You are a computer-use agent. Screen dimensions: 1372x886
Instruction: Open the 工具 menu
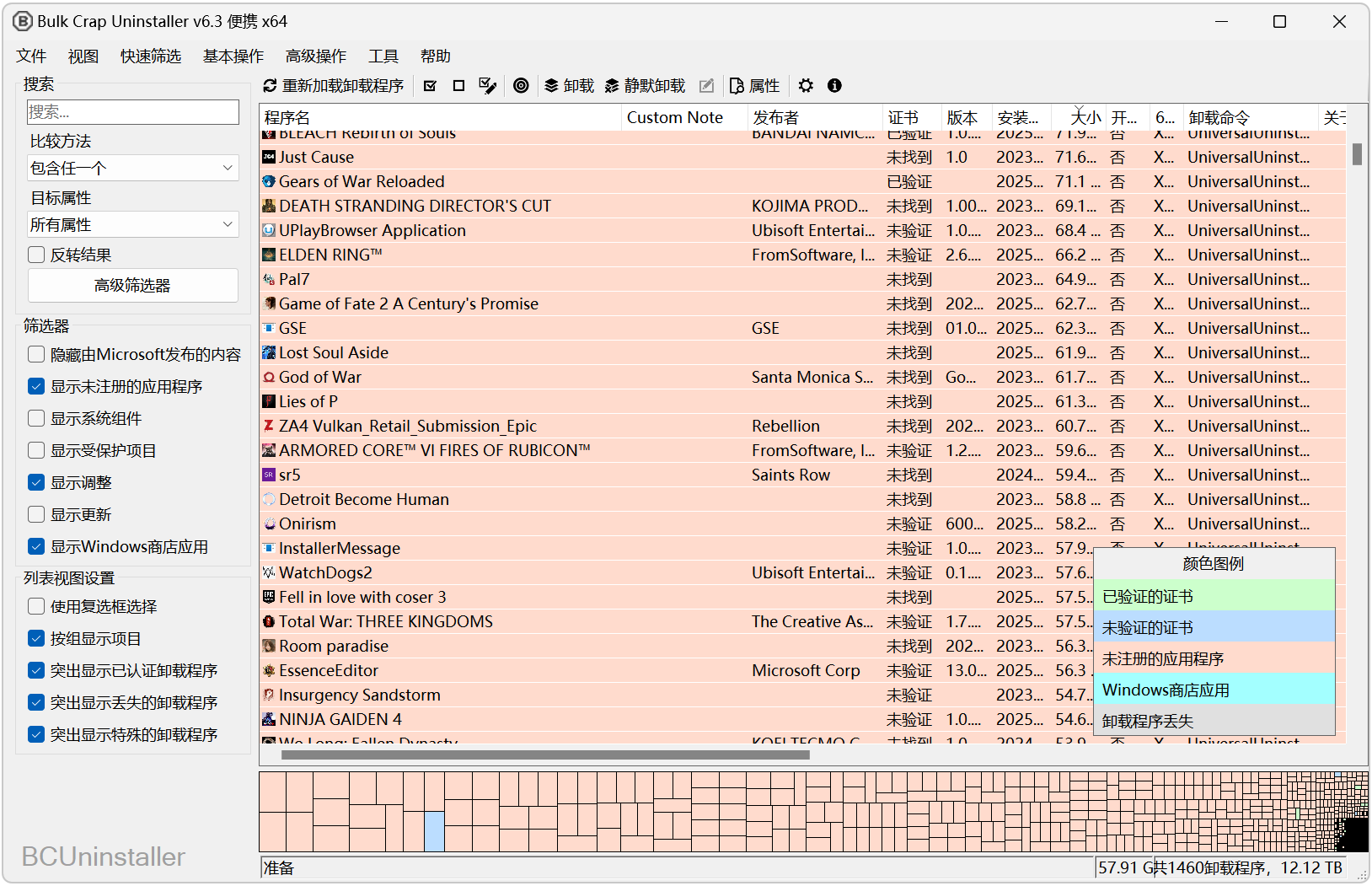tap(383, 56)
